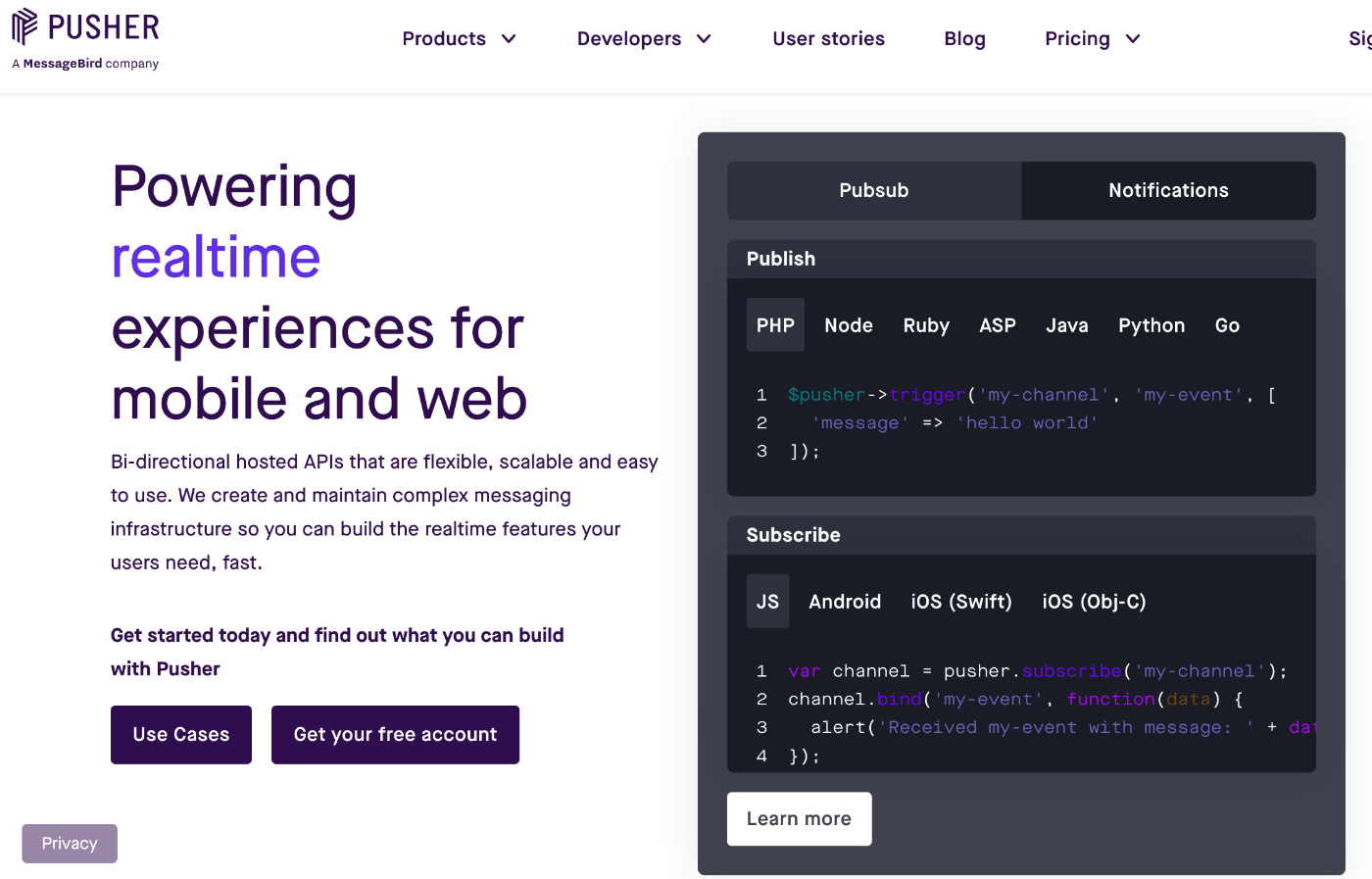Click 'A MessageBird company' tagline
This screenshot has height=879, width=1372.
(85, 64)
